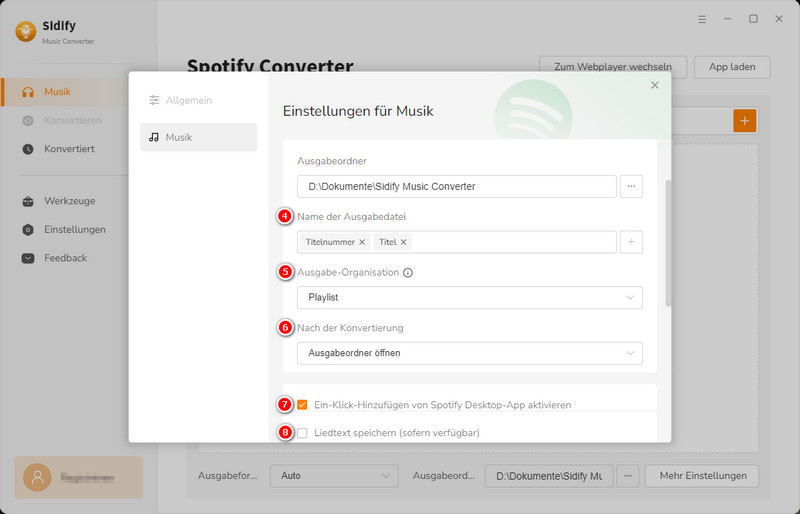Click the settings dialog scrollbar

(668, 243)
